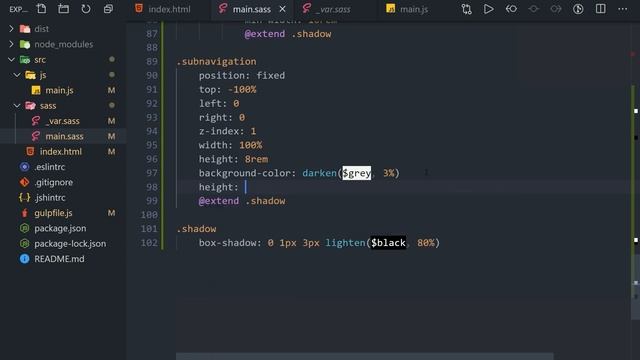
Task: Click the .subnavigation selector on line 89
Action: [x=216, y=62]
